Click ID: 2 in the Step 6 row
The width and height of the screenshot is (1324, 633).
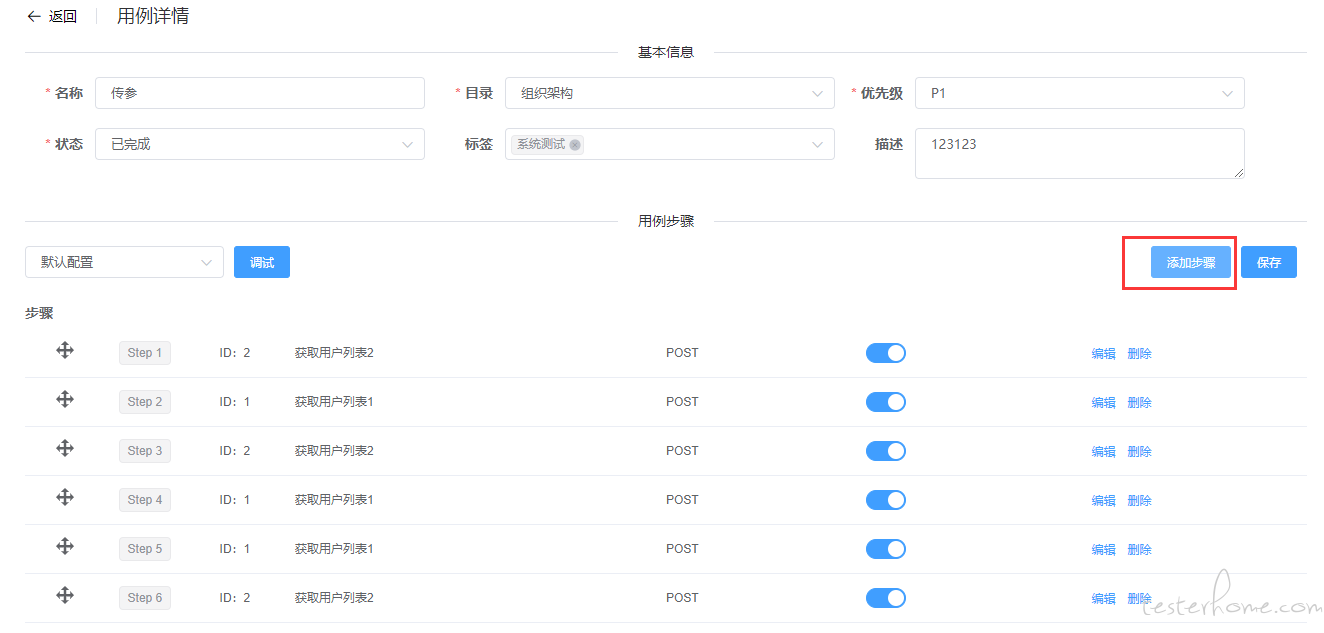pos(235,598)
